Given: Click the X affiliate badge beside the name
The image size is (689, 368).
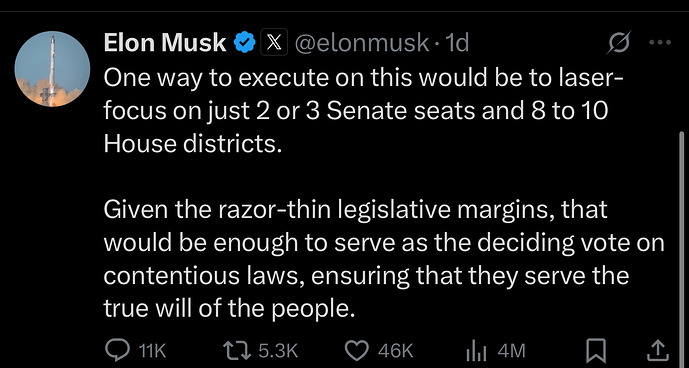Looking at the screenshot, I should pyautogui.click(x=274, y=42).
